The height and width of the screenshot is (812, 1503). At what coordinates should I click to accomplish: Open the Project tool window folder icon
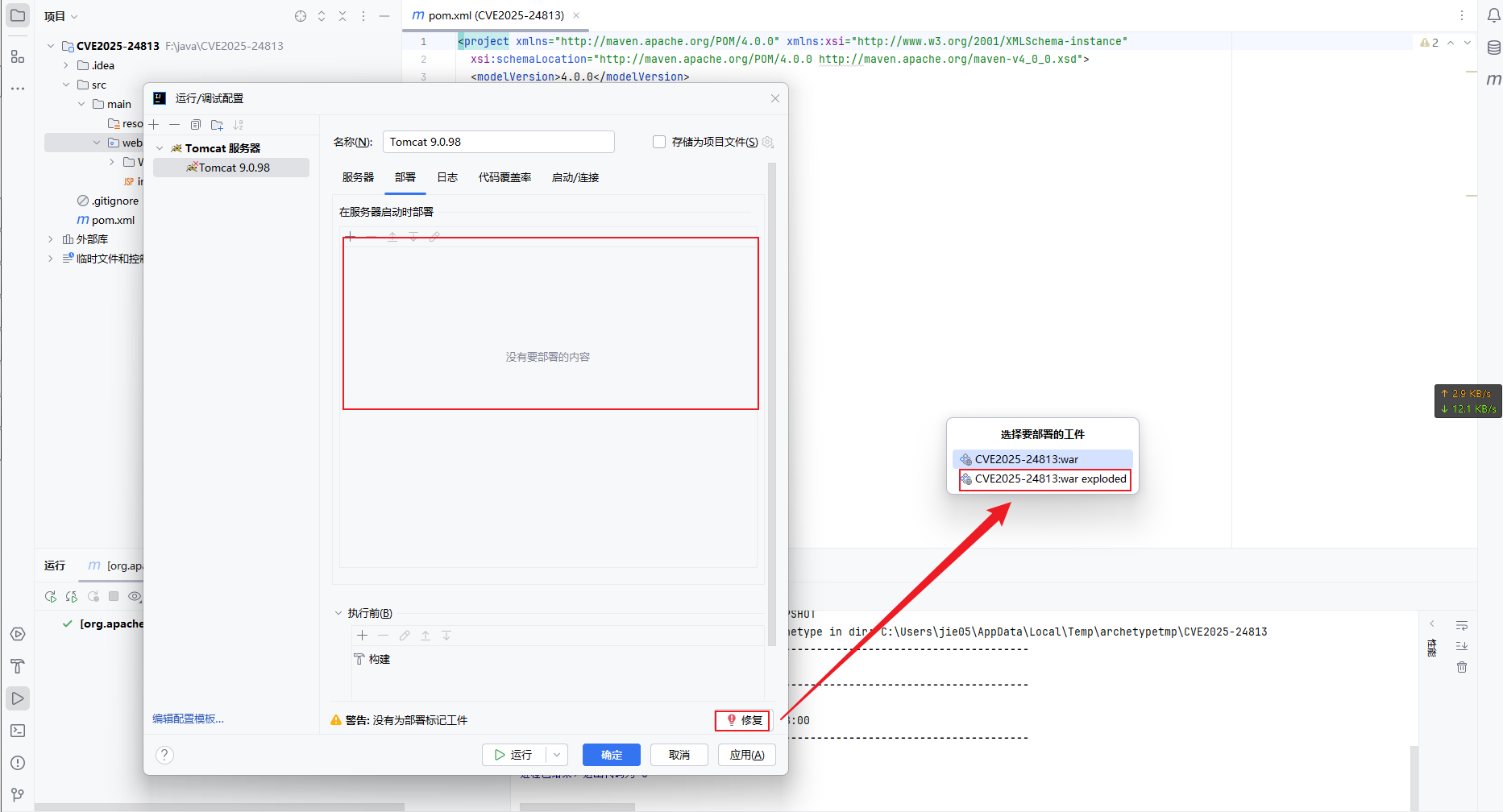pyautogui.click(x=17, y=15)
